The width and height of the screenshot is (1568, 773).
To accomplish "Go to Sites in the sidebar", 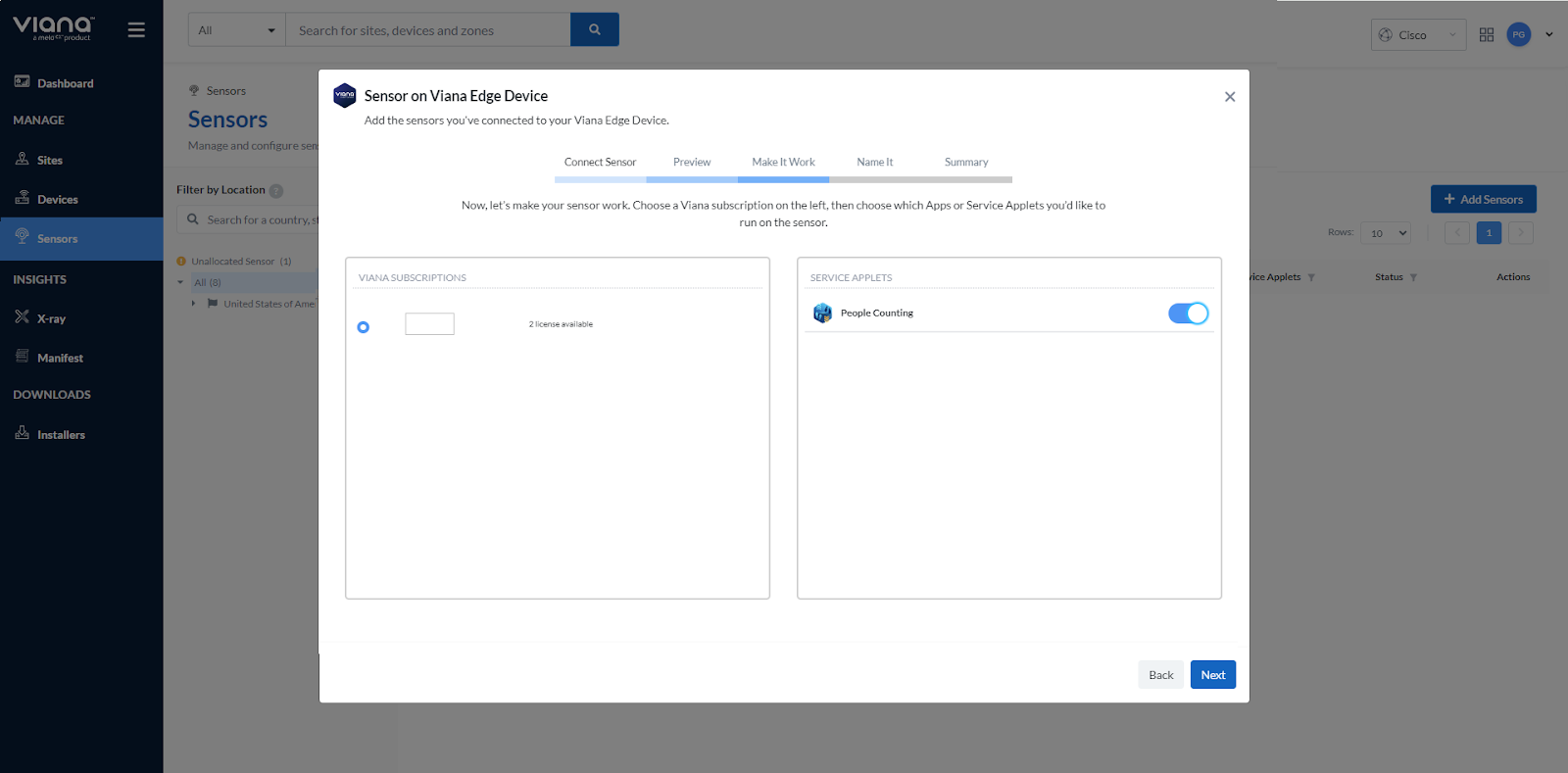I will tap(49, 160).
